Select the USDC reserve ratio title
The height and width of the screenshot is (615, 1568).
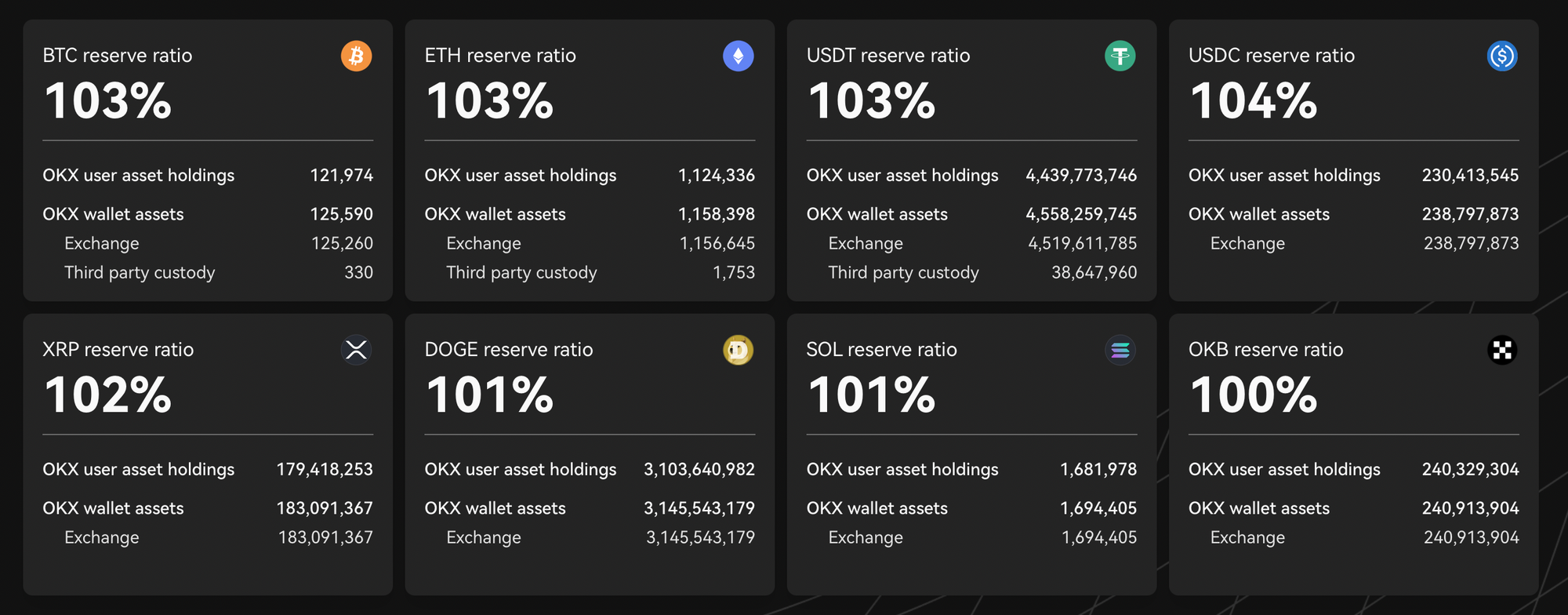pyautogui.click(x=1272, y=56)
